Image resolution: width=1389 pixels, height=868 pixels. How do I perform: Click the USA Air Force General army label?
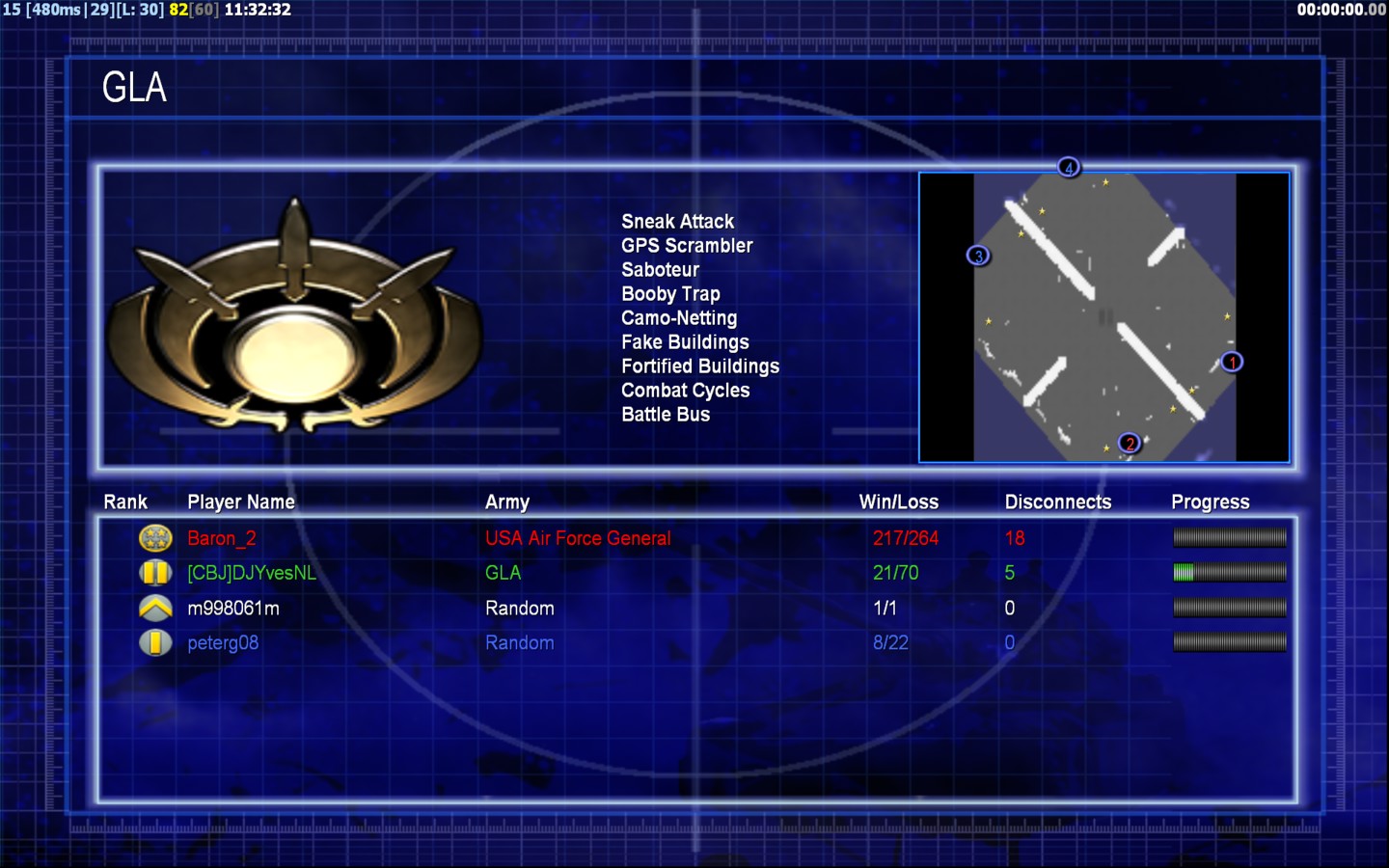pos(578,538)
